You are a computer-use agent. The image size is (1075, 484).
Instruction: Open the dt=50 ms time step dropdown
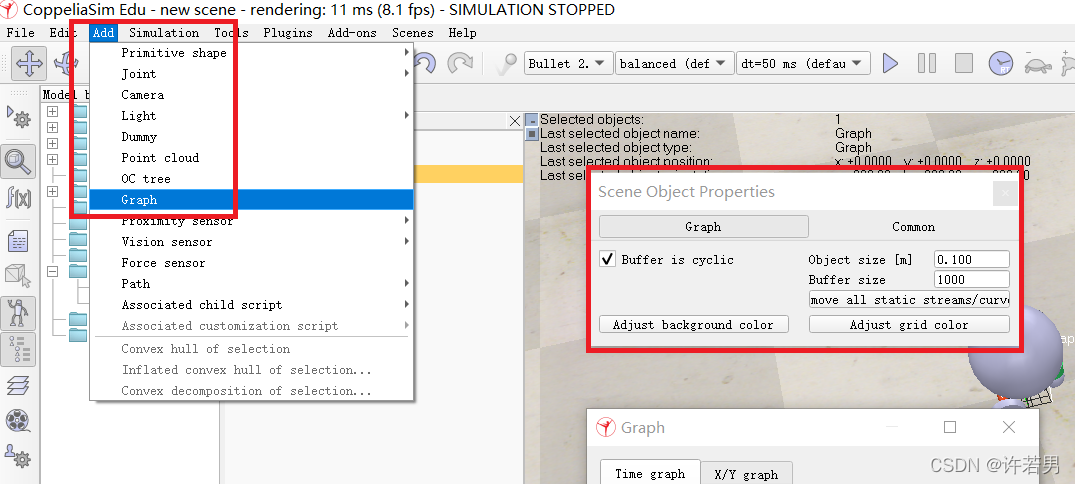[804, 64]
